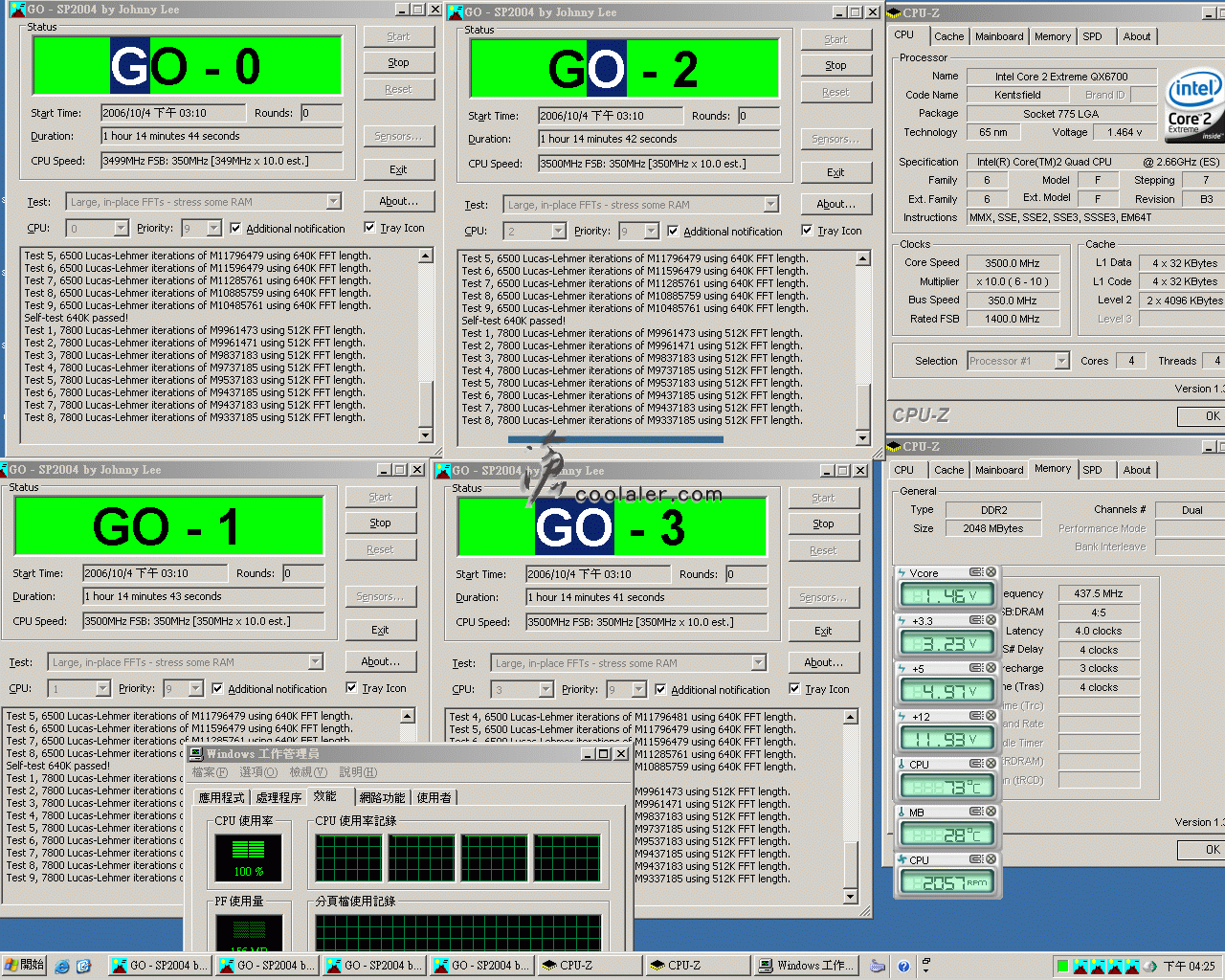
Task: Toggle Tray Icon checkbox in the GO-2 window
Action: point(807,231)
